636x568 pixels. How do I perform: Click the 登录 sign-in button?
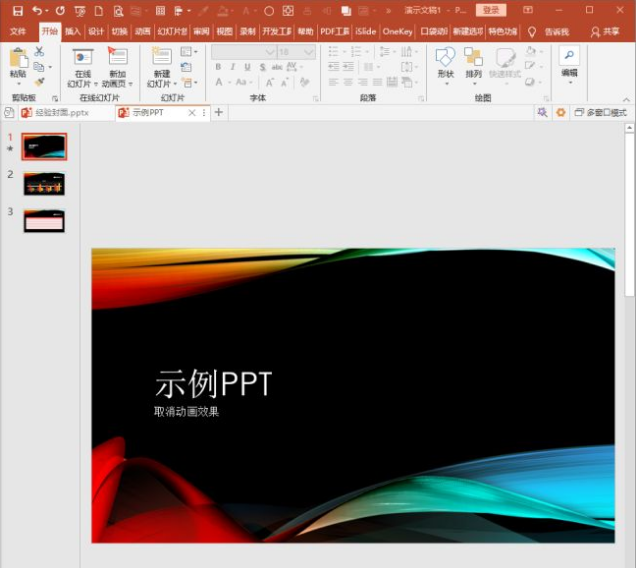click(490, 10)
